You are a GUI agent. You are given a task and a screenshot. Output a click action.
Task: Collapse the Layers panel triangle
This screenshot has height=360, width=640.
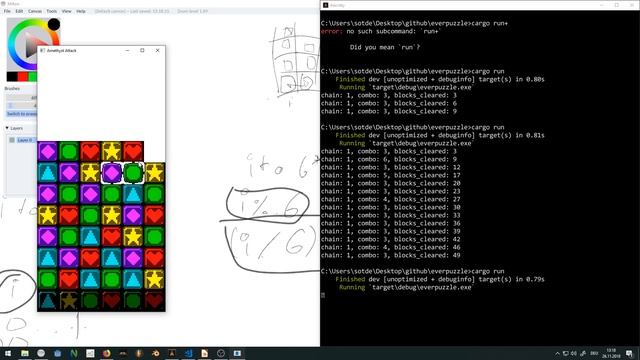point(7,128)
